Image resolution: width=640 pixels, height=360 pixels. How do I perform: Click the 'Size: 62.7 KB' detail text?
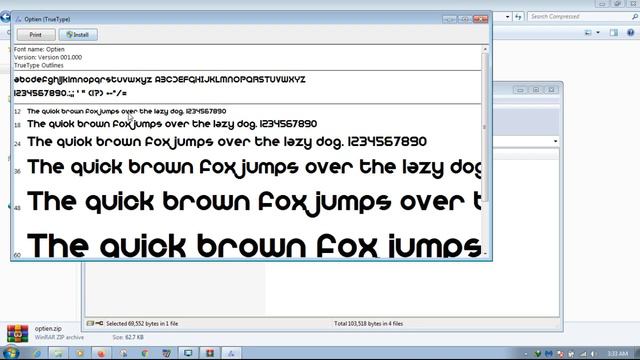coord(128,337)
